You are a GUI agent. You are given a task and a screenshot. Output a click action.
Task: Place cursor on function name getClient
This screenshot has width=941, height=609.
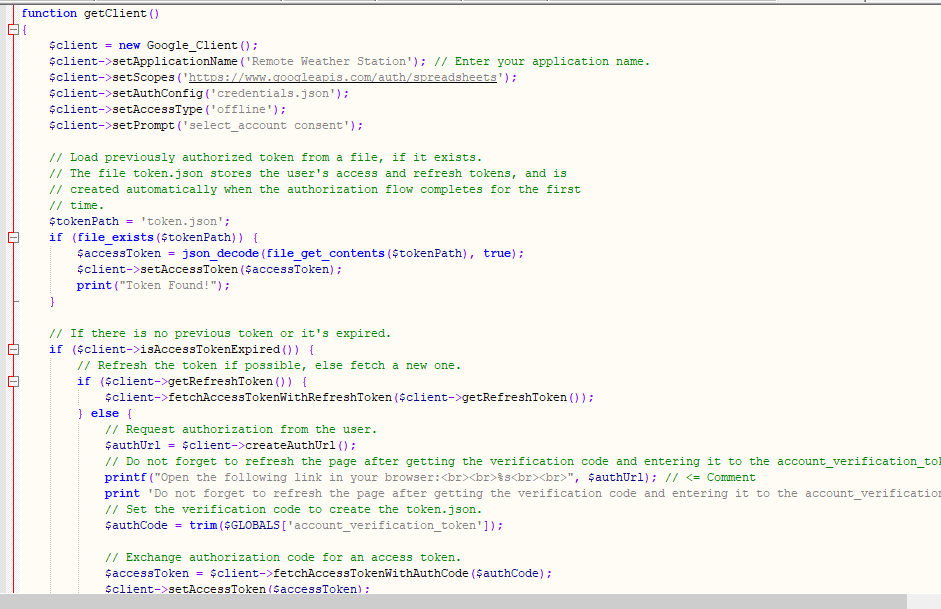[118, 14]
